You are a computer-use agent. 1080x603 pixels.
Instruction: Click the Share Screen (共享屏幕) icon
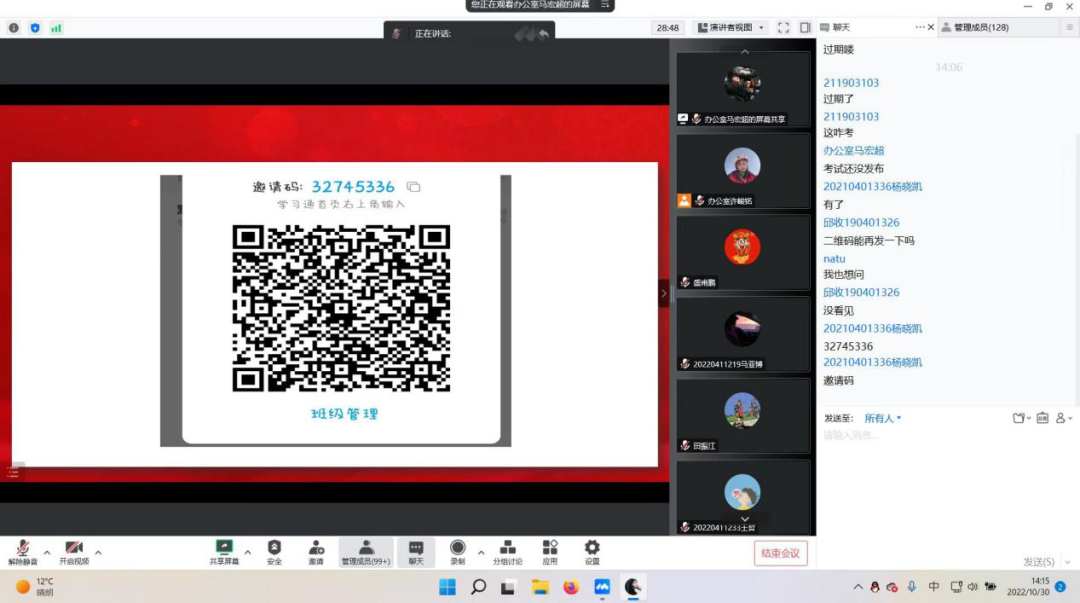tap(224, 551)
